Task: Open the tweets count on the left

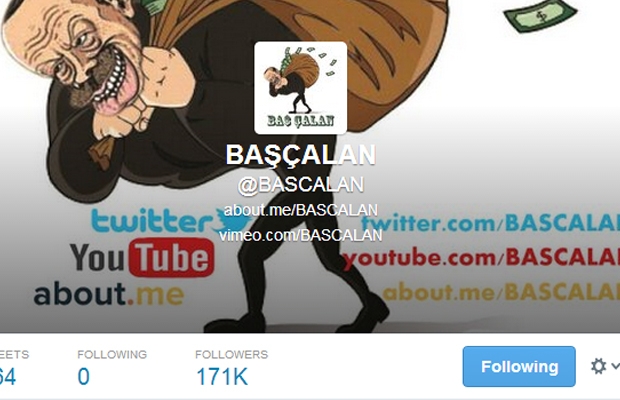Action: [x=8, y=377]
